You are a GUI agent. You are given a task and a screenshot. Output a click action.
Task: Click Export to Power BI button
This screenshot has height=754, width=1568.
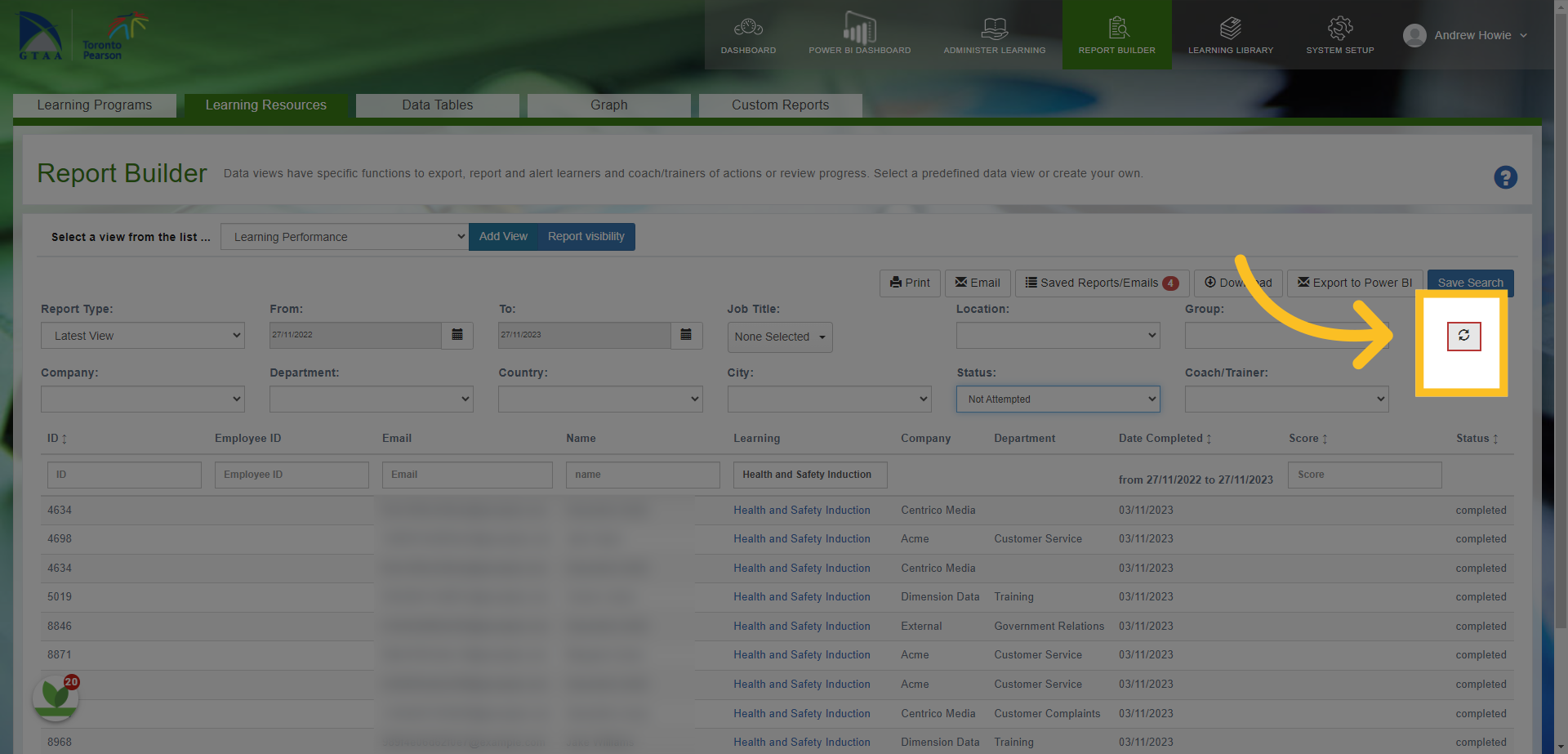click(x=1355, y=283)
